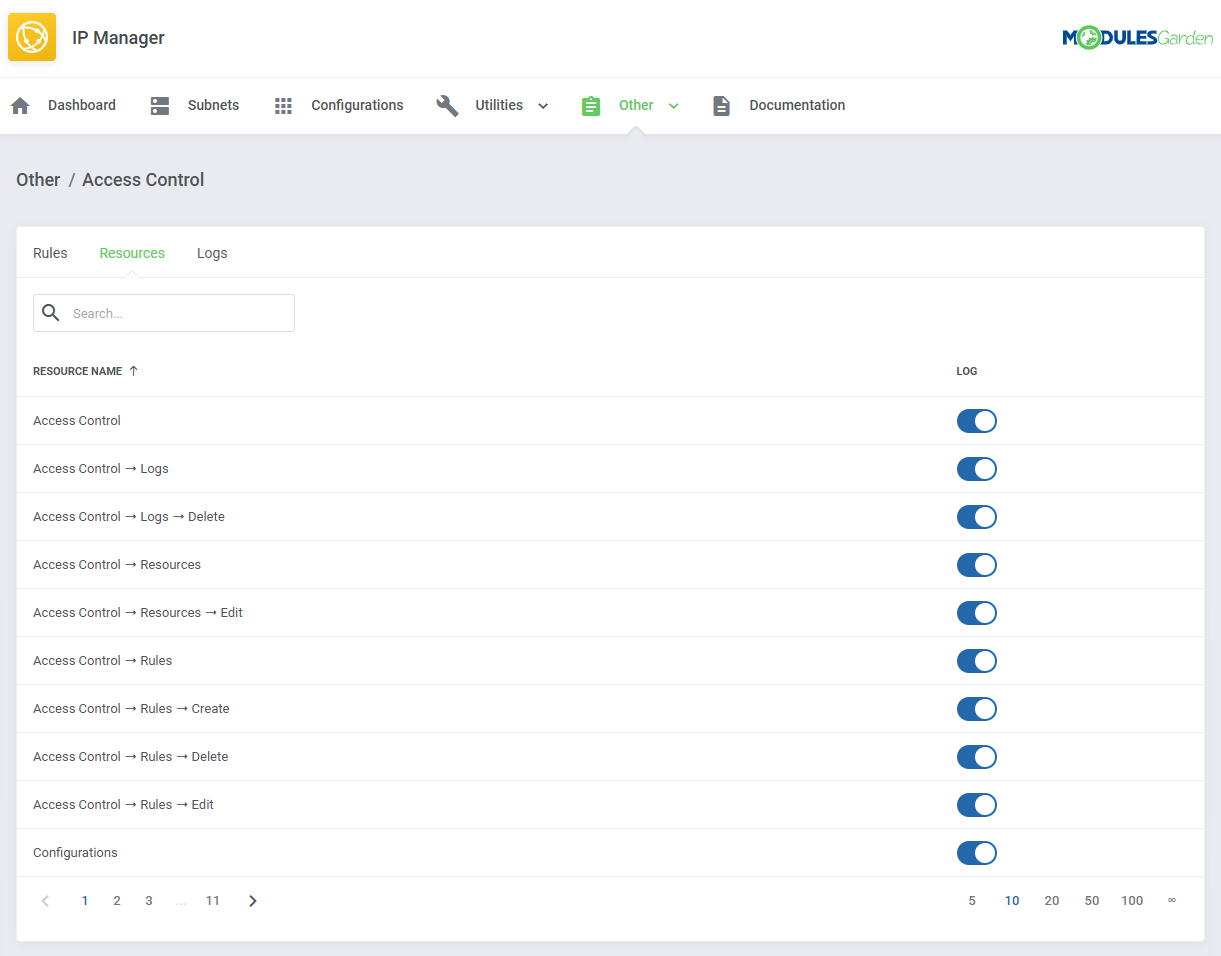Turn off log for Access Control → Rules → Create
The image size is (1221, 956).
pyautogui.click(x=976, y=709)
